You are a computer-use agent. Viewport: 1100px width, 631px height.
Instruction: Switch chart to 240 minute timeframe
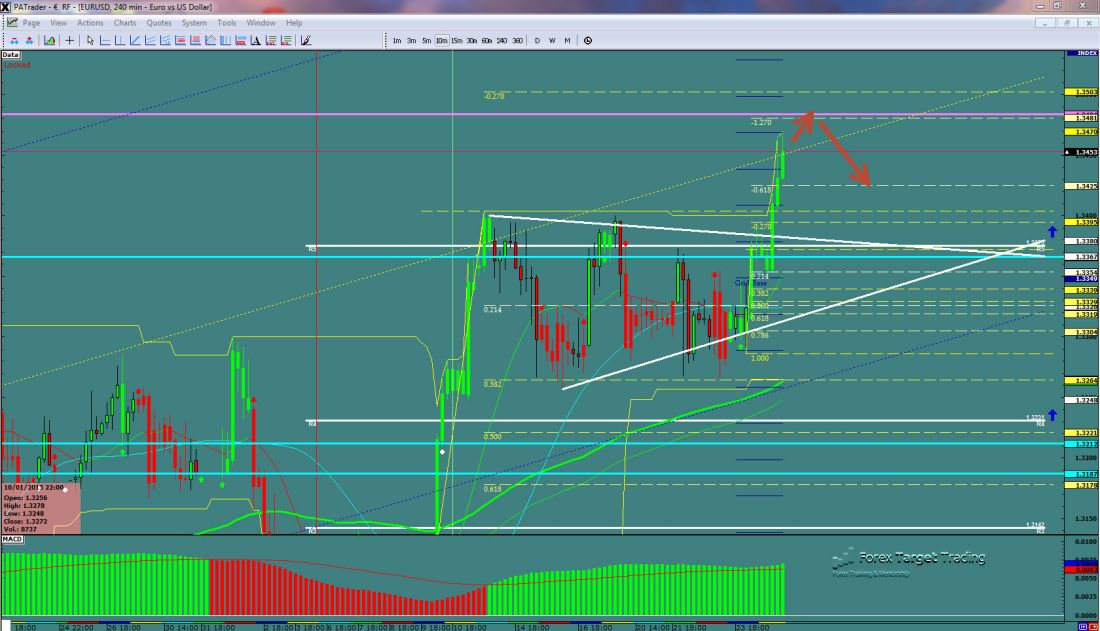(502, 41)
